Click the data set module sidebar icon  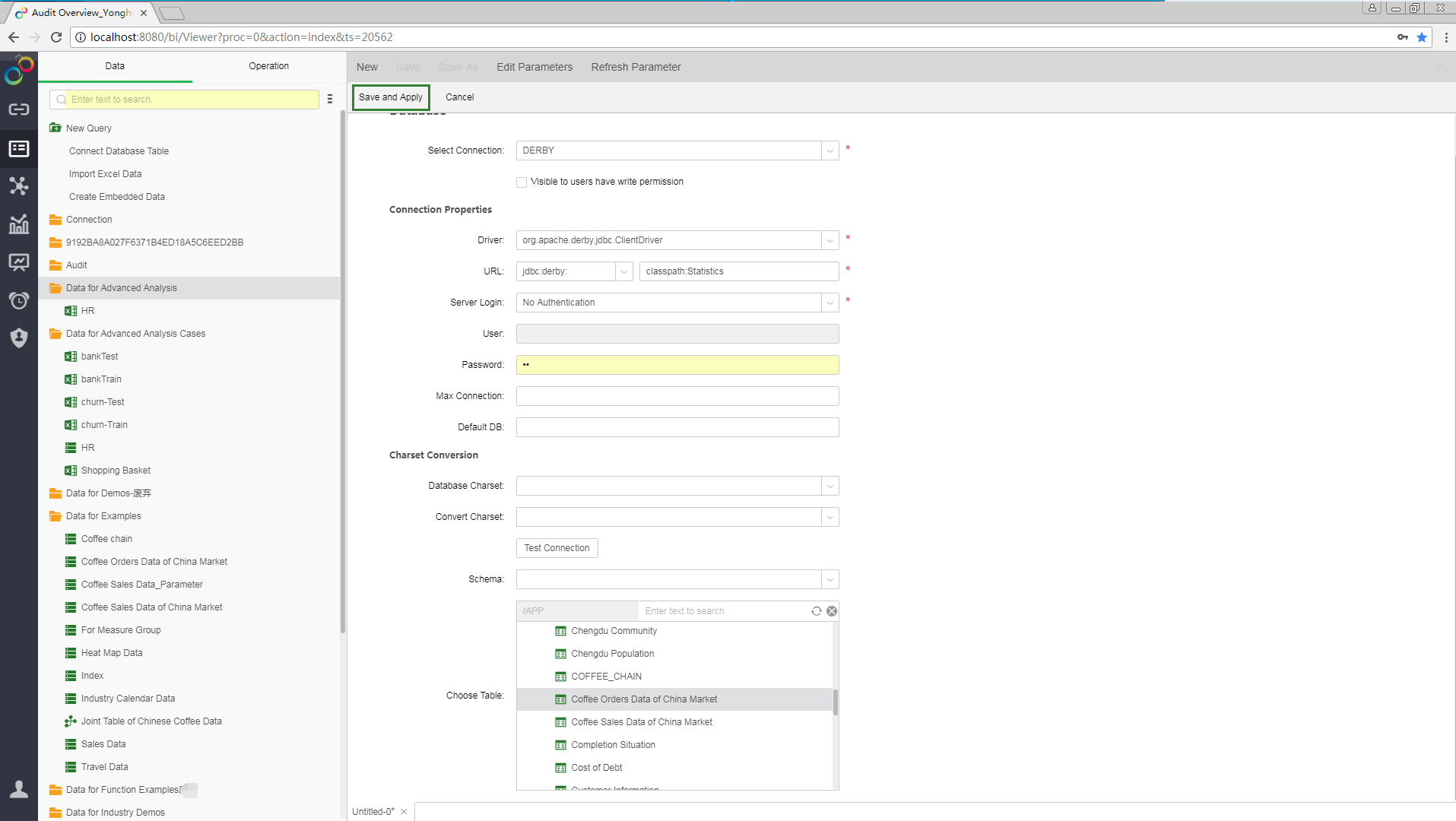(19, 148)
